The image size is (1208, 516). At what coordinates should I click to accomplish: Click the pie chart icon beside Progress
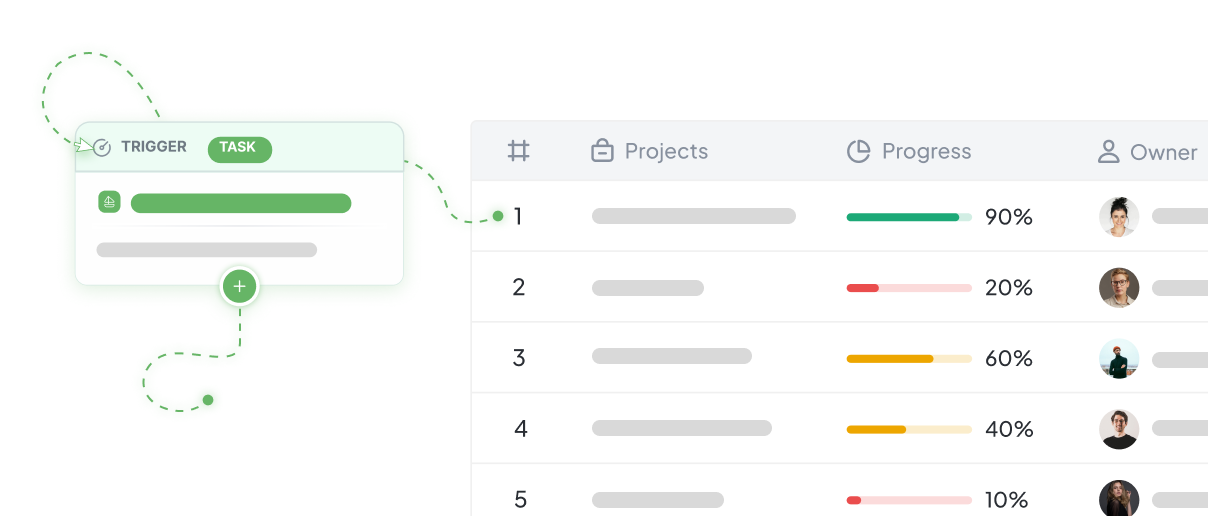(858, 152)
